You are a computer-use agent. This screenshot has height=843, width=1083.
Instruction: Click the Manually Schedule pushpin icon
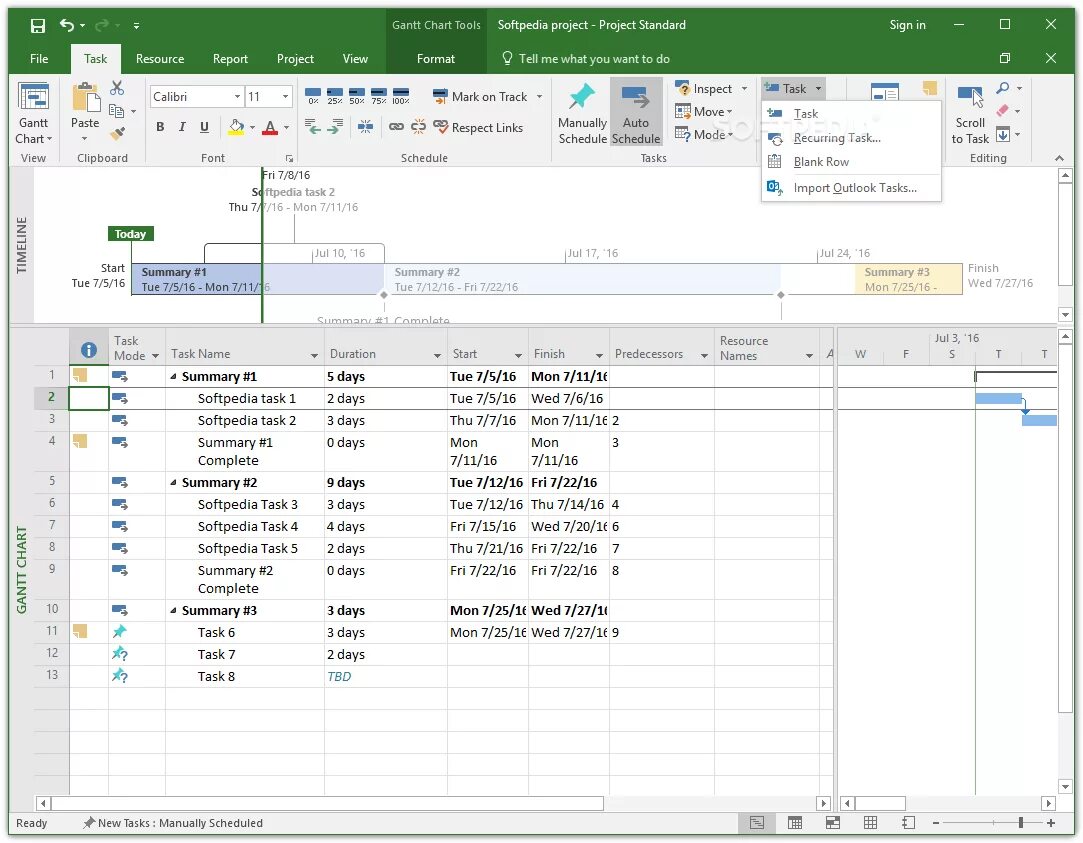tap(582, 97)
